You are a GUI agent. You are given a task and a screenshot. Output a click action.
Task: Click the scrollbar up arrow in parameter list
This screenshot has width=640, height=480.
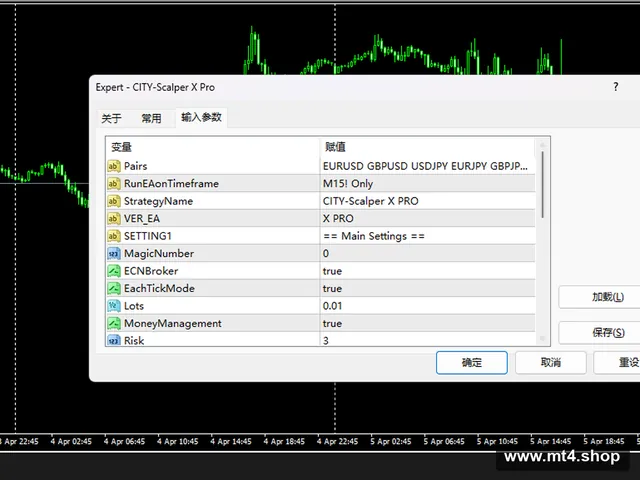point(542,145)
